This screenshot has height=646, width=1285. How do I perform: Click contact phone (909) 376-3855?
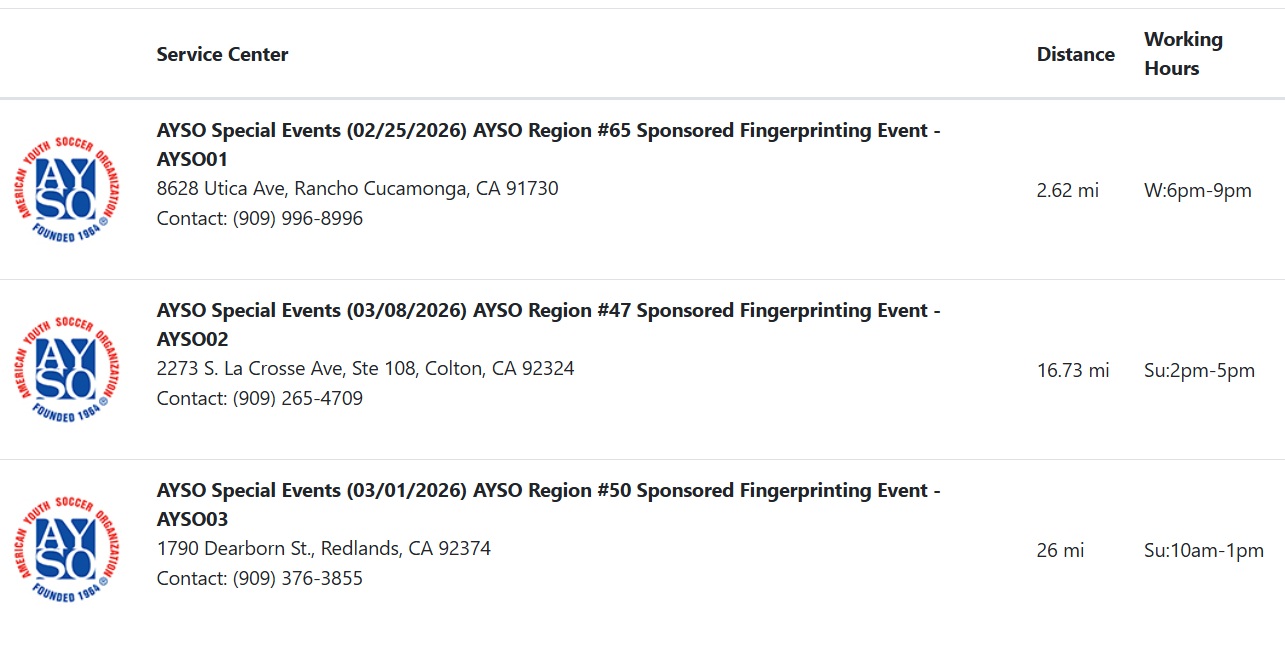pyautogui.click(x=297, y=578)
